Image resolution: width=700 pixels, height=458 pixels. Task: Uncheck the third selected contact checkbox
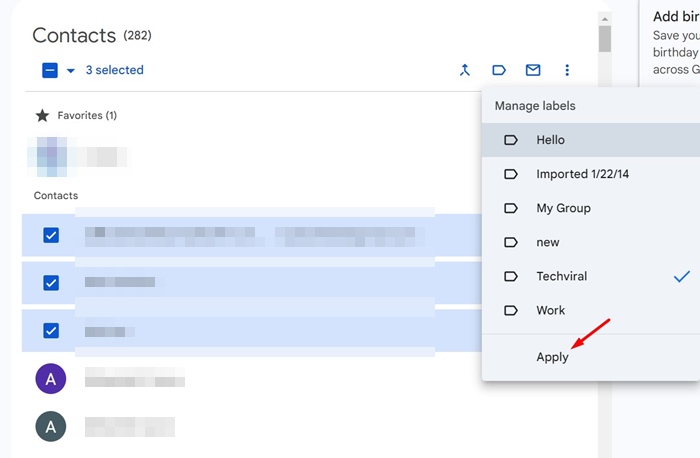pos(51,331)
